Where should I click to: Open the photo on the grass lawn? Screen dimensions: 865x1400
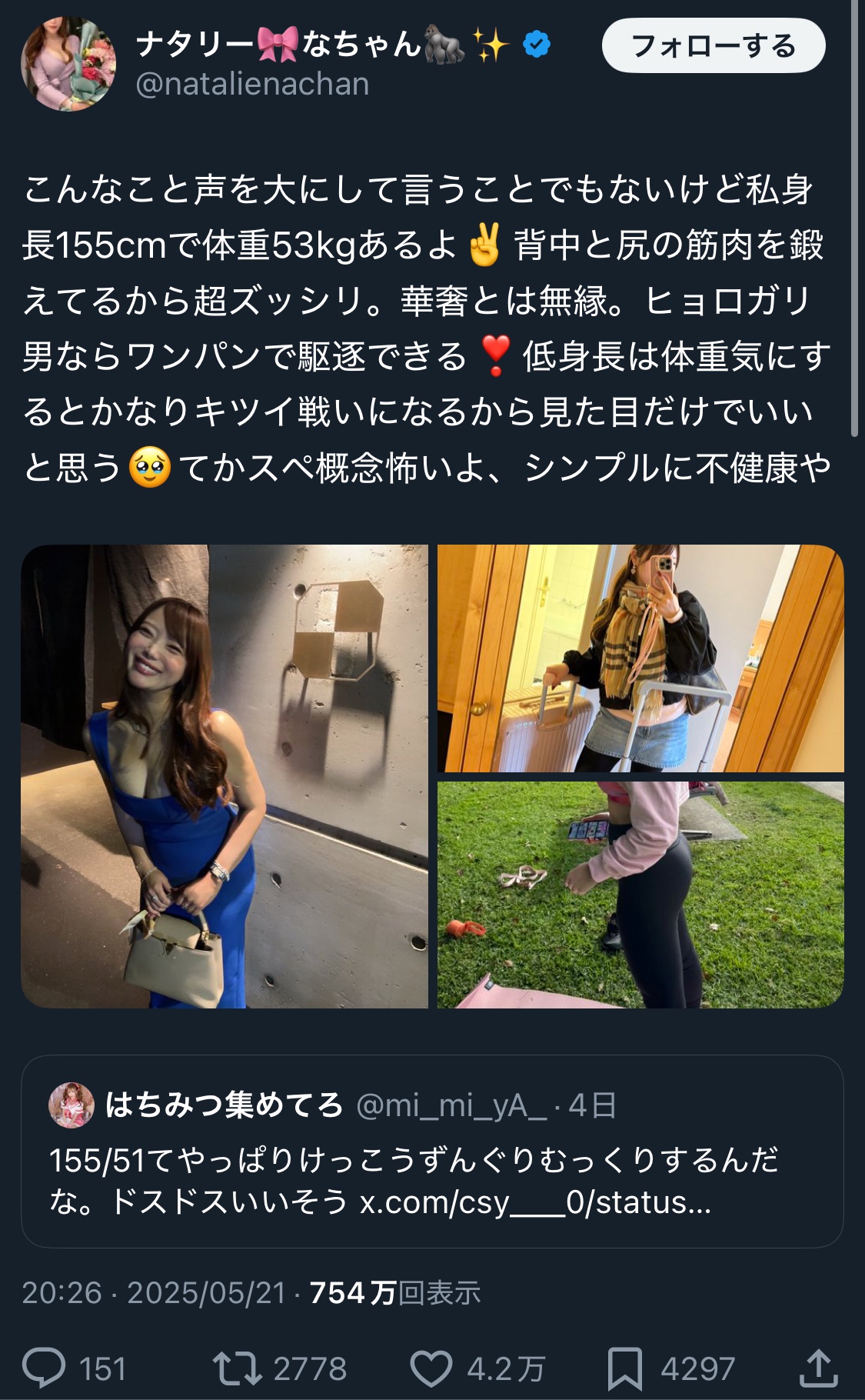640,895
